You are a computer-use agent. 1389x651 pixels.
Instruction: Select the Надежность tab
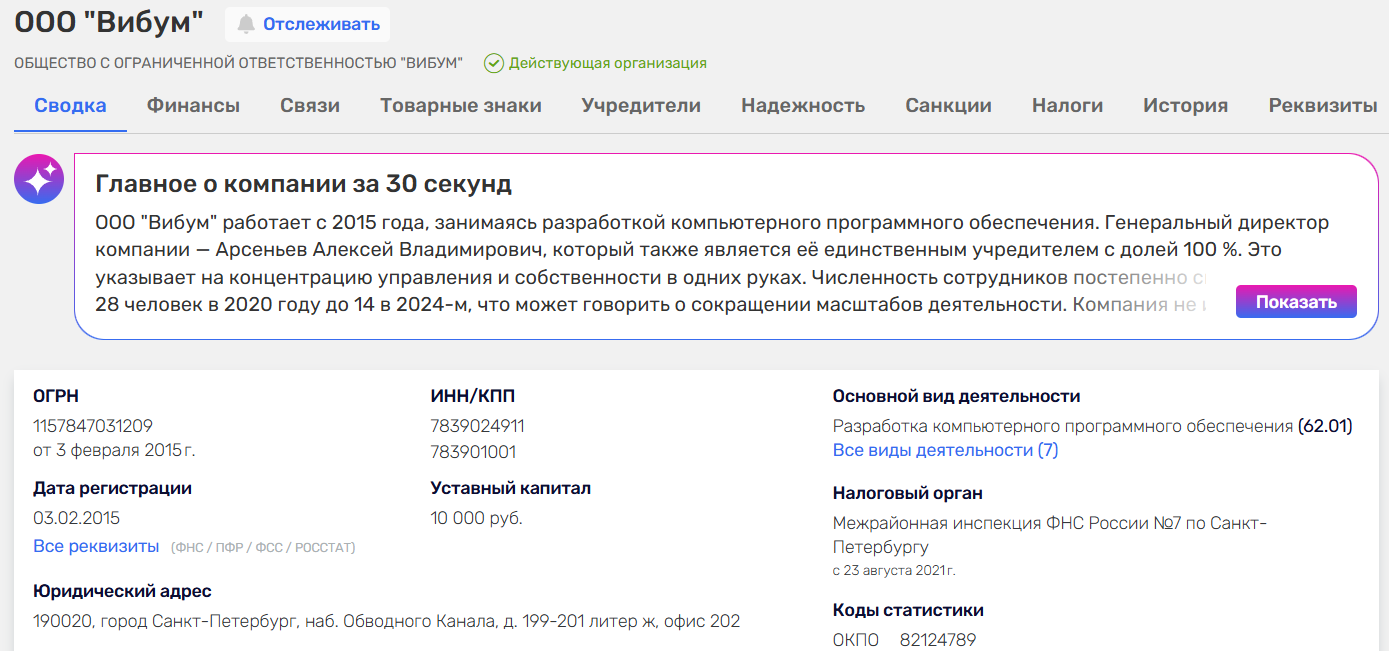[803, 106]
